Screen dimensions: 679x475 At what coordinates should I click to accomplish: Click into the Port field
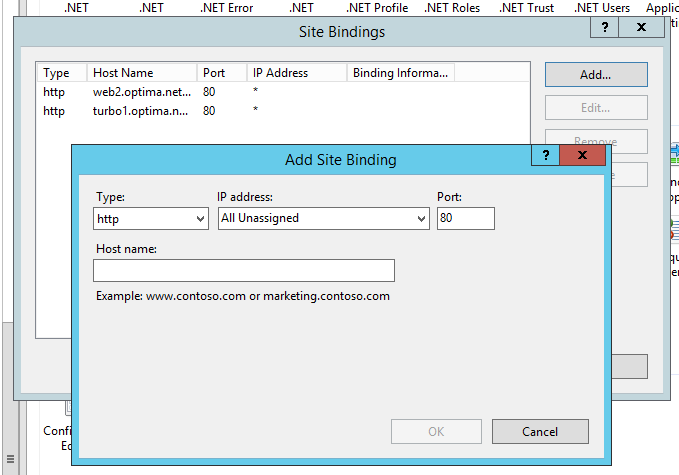465,218
